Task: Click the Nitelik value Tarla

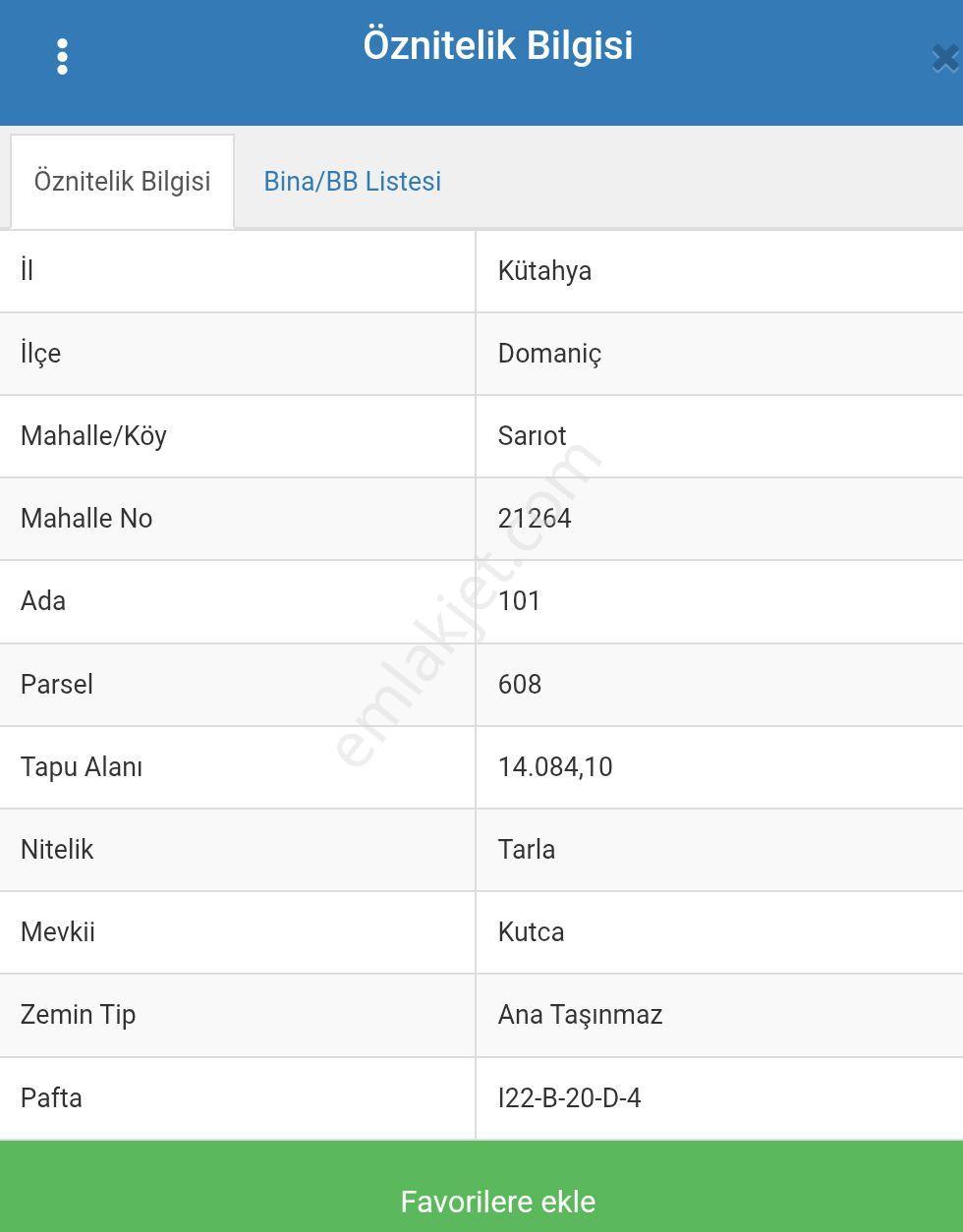Action: pos(526,850)
